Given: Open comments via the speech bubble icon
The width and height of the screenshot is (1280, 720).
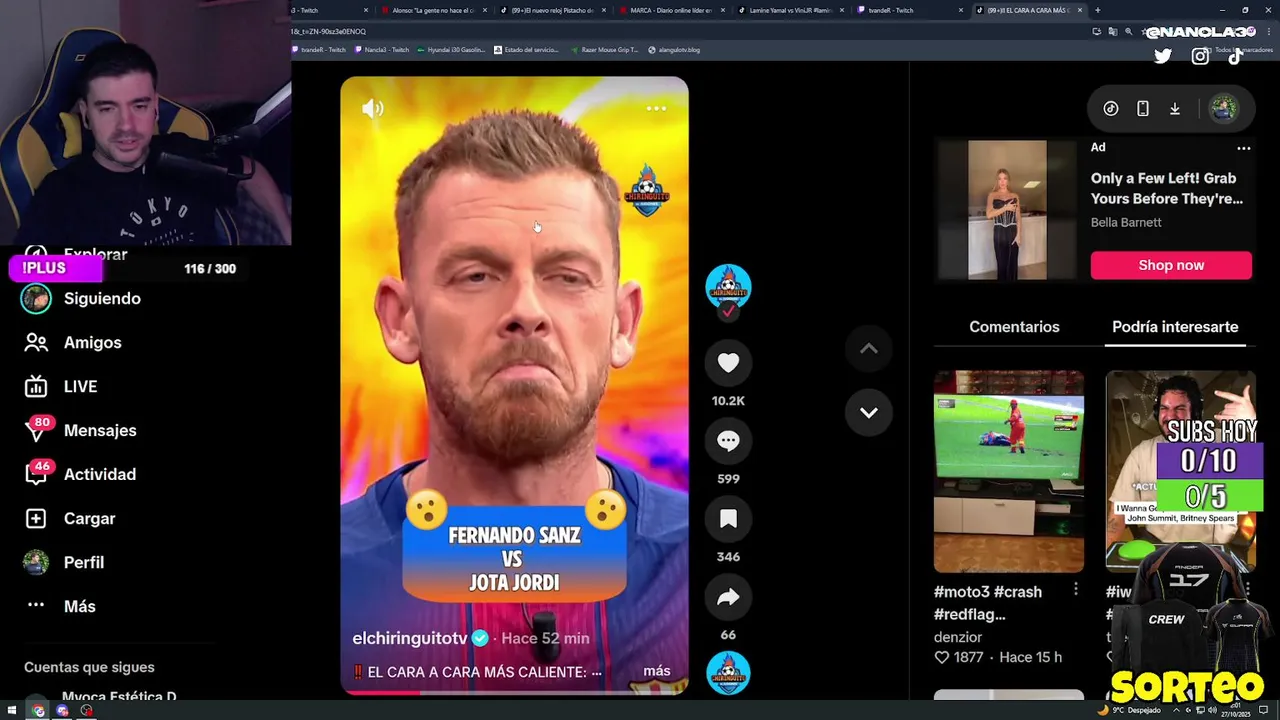Looking at the screenshot, I should point(728,441).
